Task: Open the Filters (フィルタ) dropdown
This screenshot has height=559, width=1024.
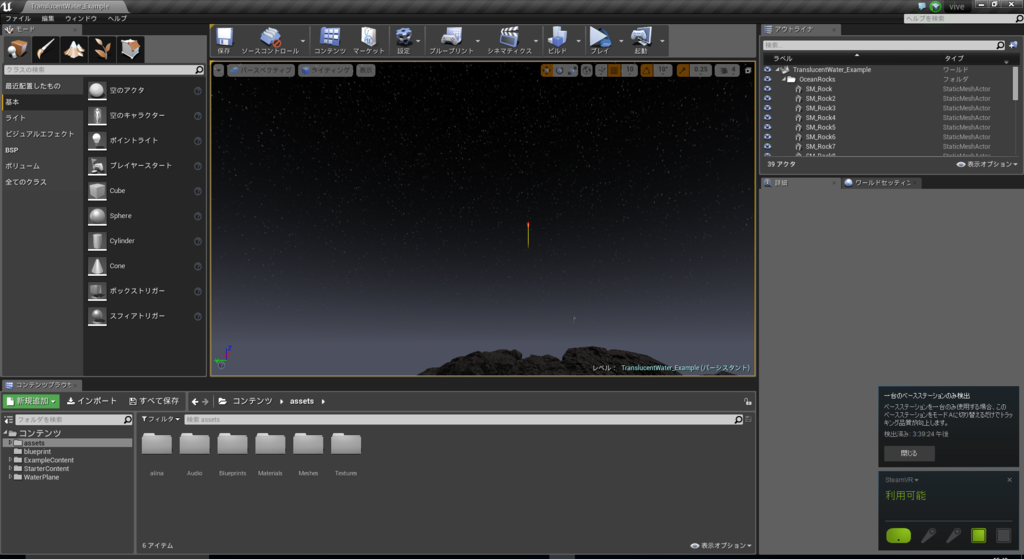Action: [x=161, y=419]
